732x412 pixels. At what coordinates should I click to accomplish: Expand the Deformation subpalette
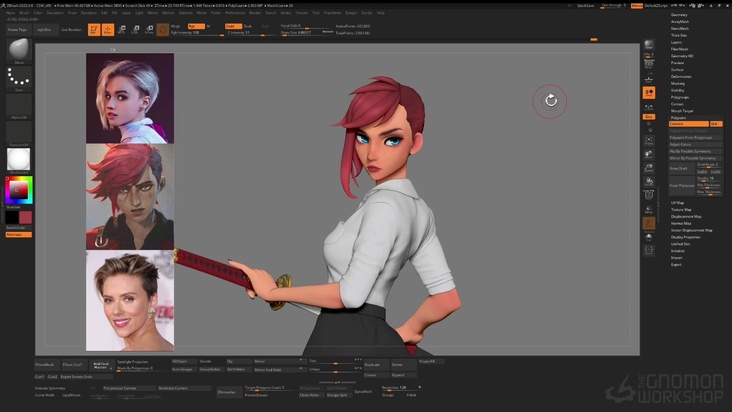click(x=681, y=76)
